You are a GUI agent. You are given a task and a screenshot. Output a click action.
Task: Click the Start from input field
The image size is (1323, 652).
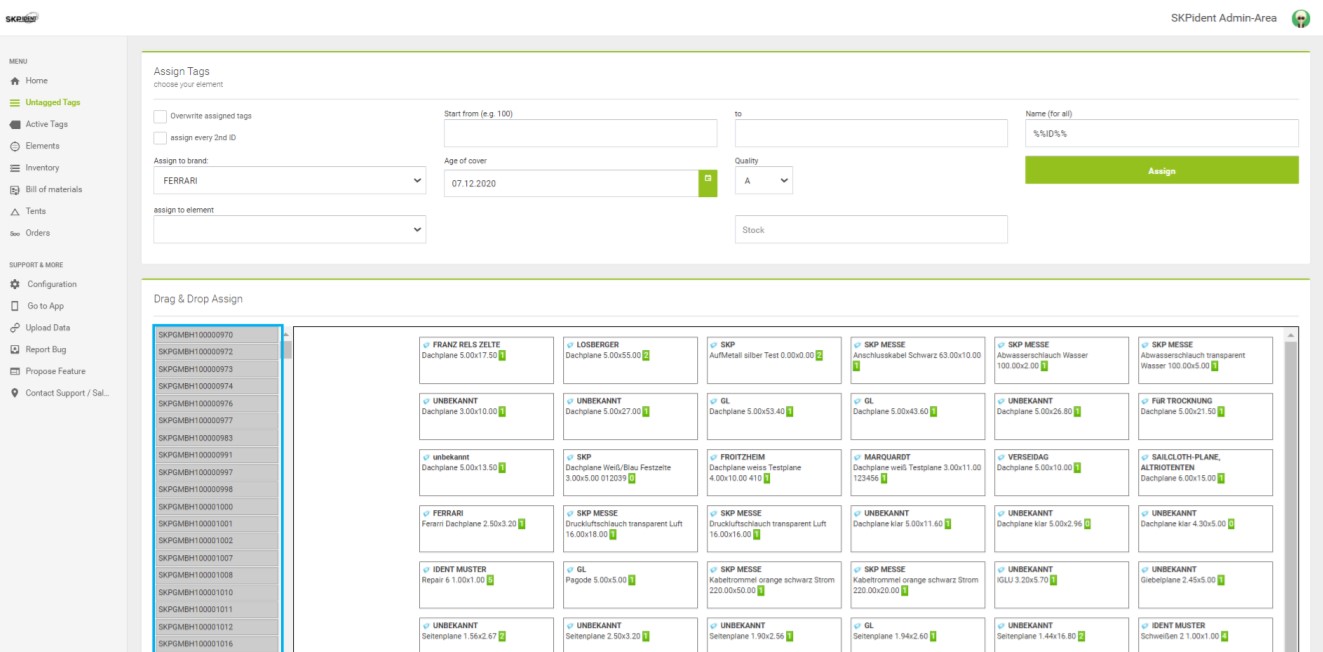pyautogui.click(x=580, y=133)
